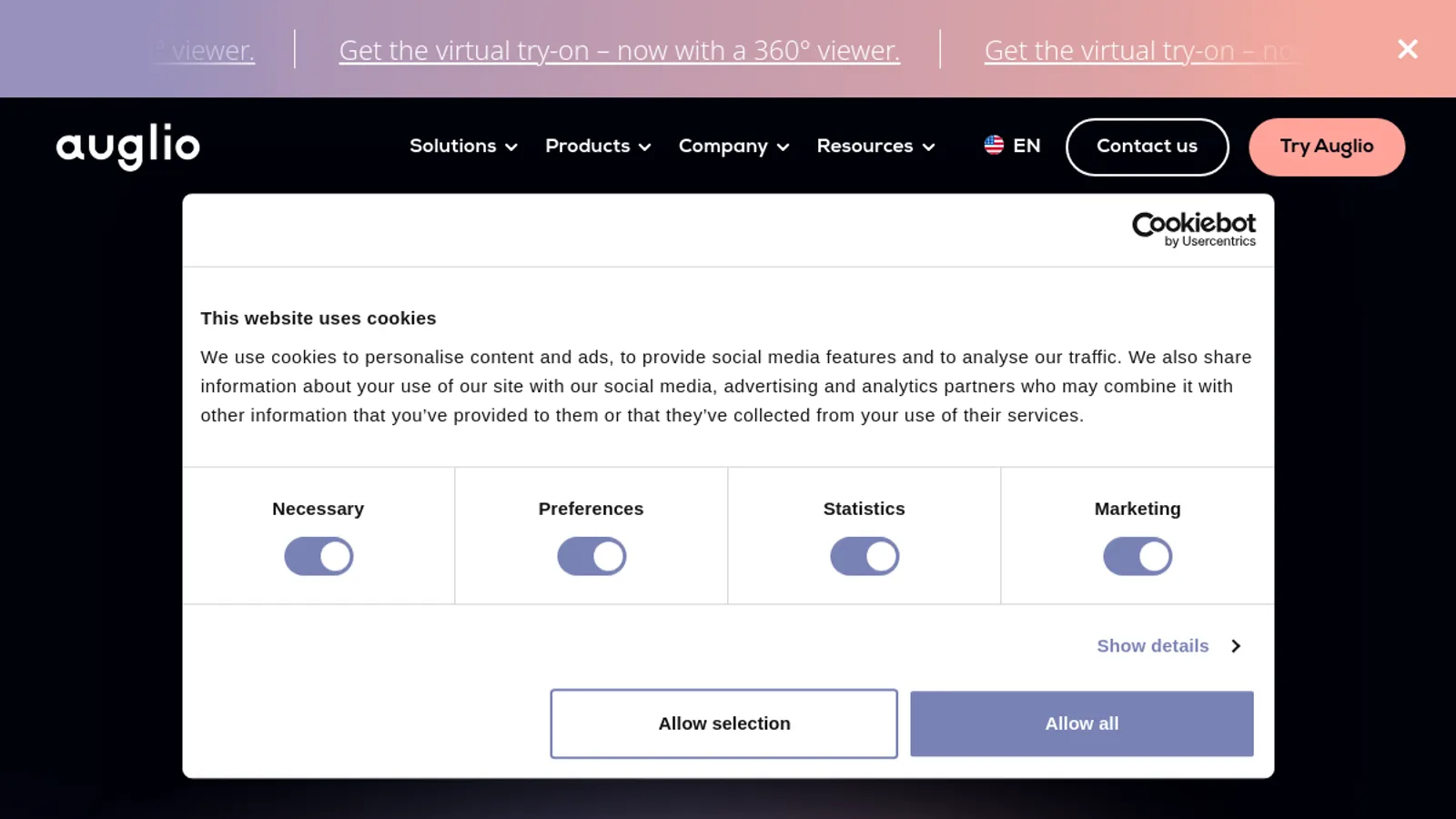The image size is (1456, 819).
Task: Click the Try Auglio button
Action: pyautogui.click(x=1327, y=147)
